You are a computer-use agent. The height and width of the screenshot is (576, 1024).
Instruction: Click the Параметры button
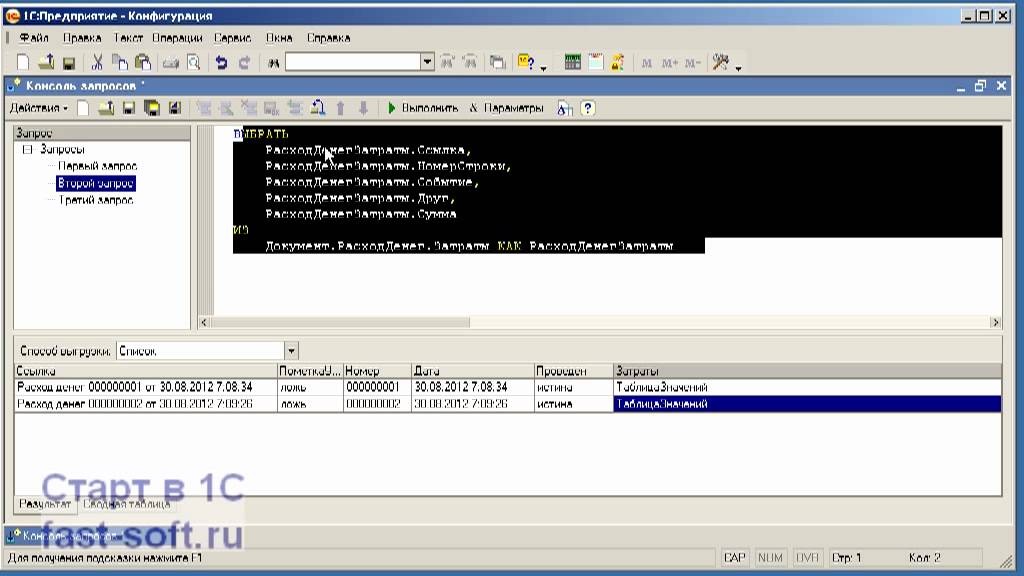point(506,108)
